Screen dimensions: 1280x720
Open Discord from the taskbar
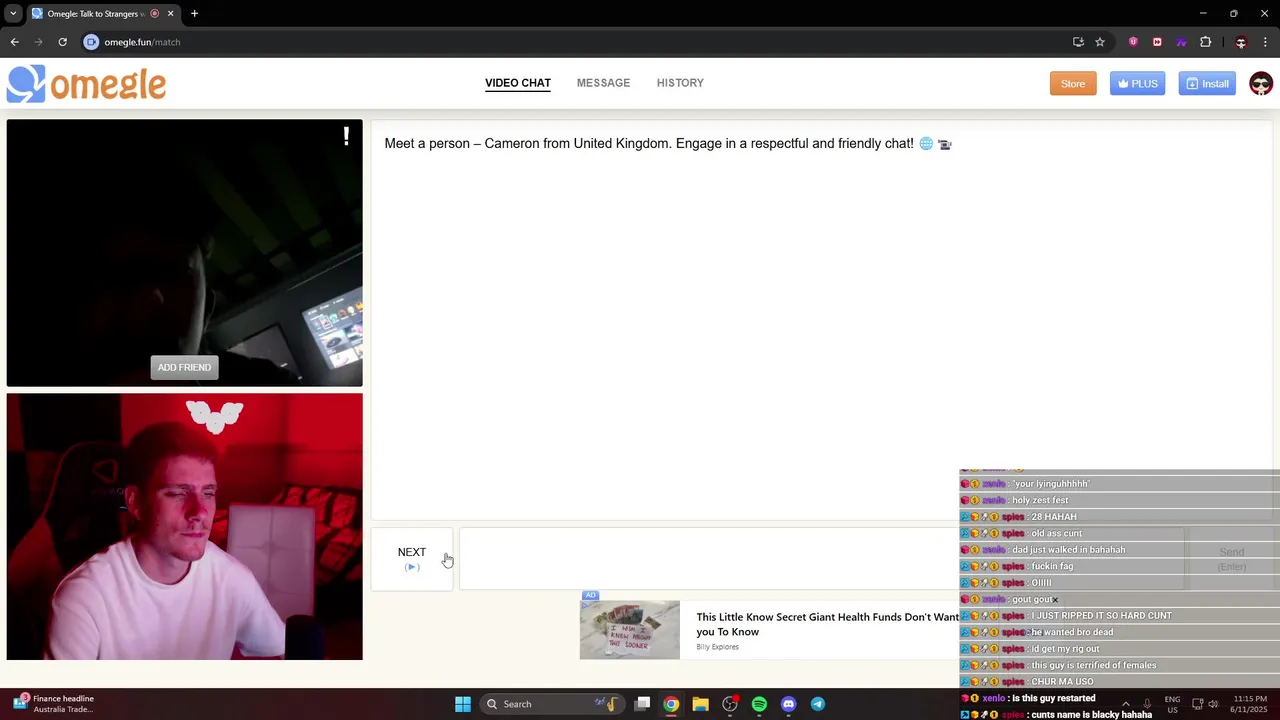pos(788,704)
